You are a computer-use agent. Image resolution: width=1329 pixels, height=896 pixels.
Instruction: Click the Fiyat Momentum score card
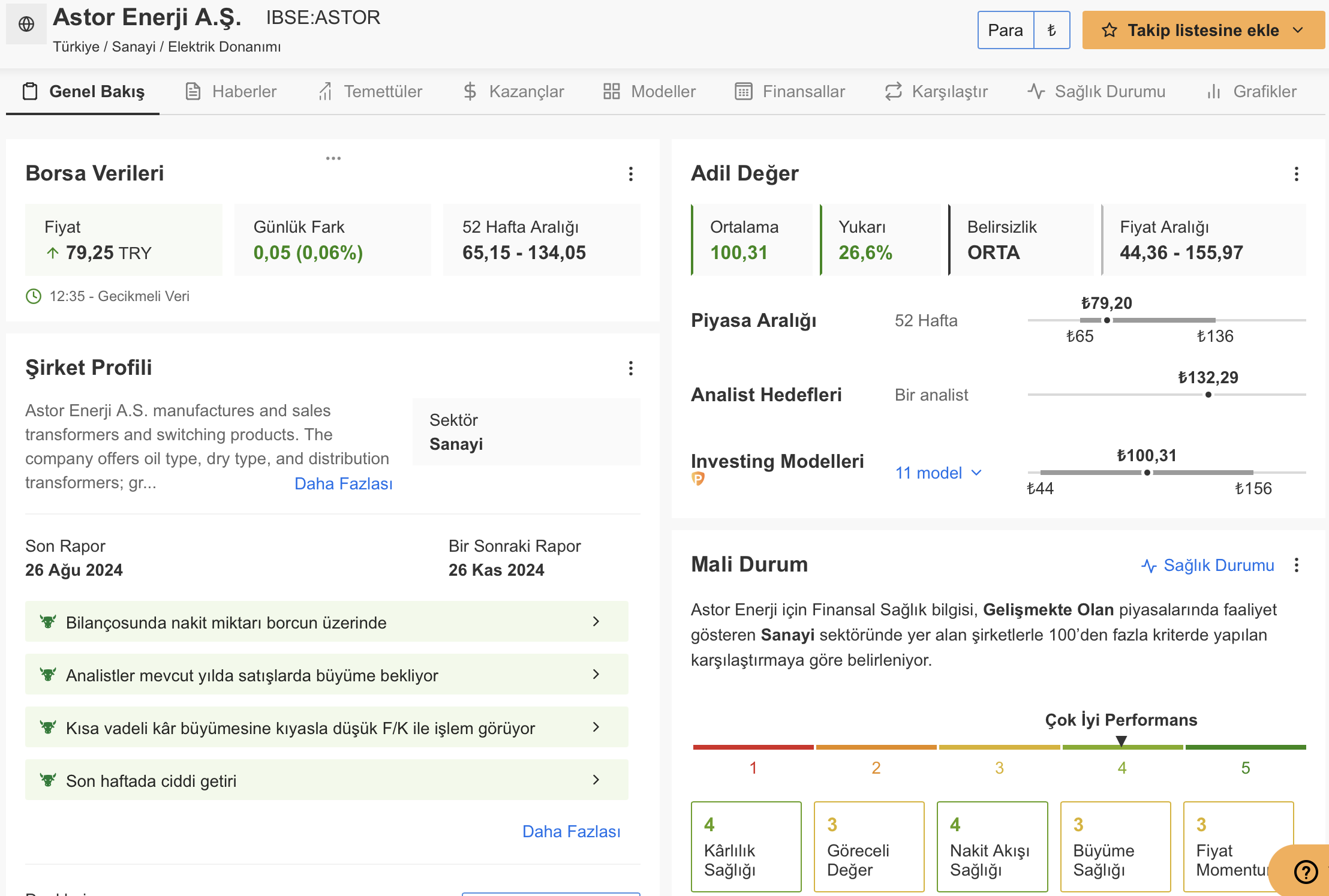point(1238,847)
